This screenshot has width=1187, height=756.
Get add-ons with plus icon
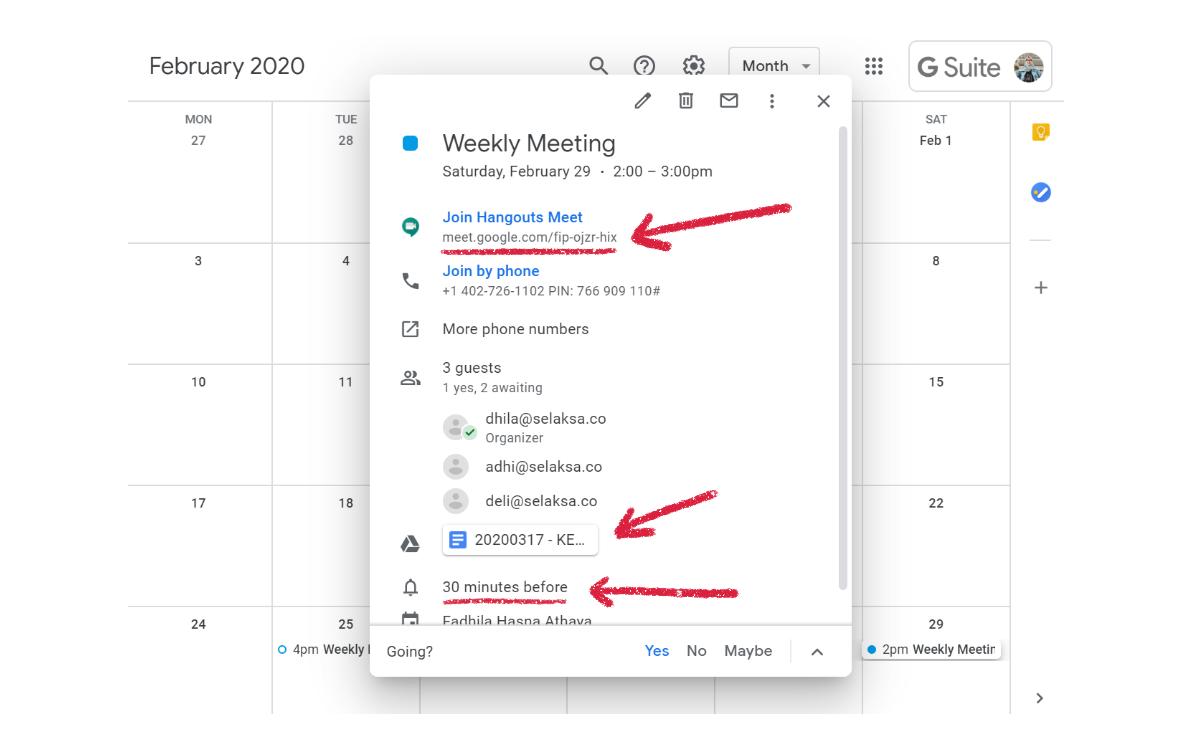click(1041, 288)
